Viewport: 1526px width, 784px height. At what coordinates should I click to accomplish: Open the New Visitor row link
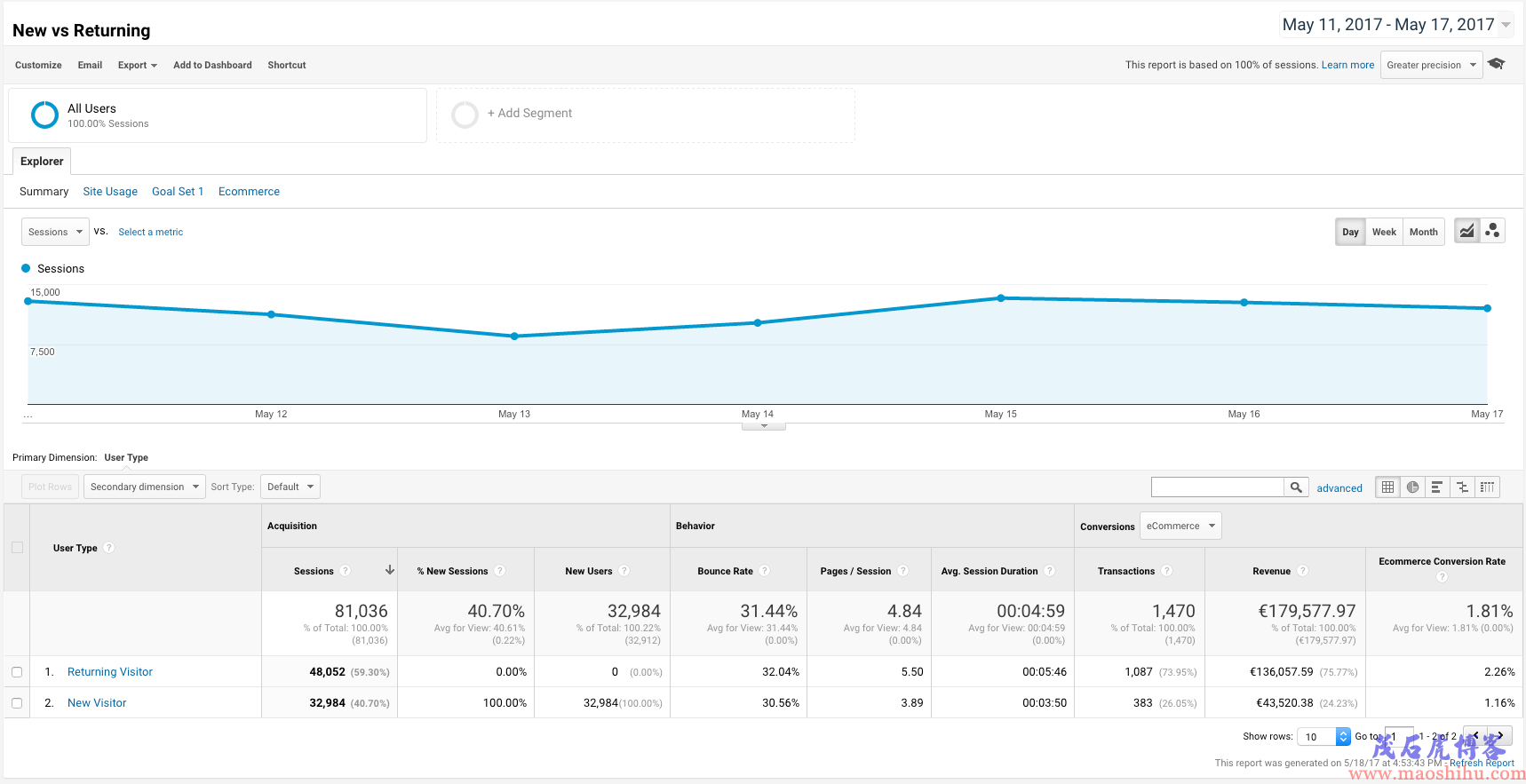97,703
